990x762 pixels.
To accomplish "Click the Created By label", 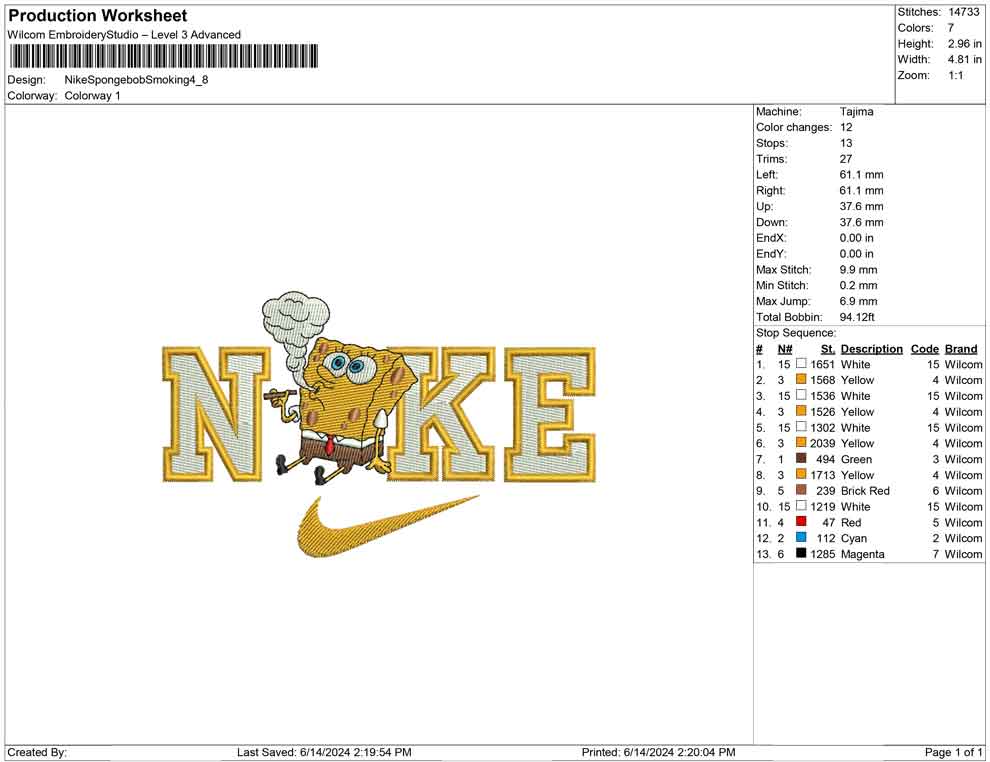I will pos(37,752).
